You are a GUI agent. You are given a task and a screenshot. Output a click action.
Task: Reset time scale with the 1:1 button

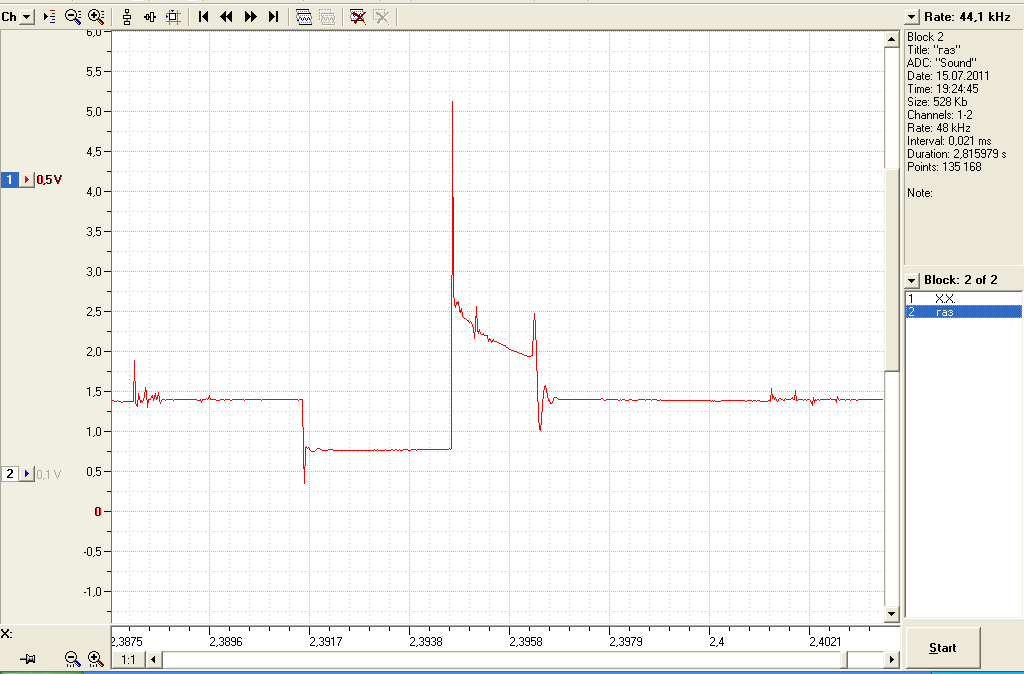pyautogui.click(x=128, y=660)
